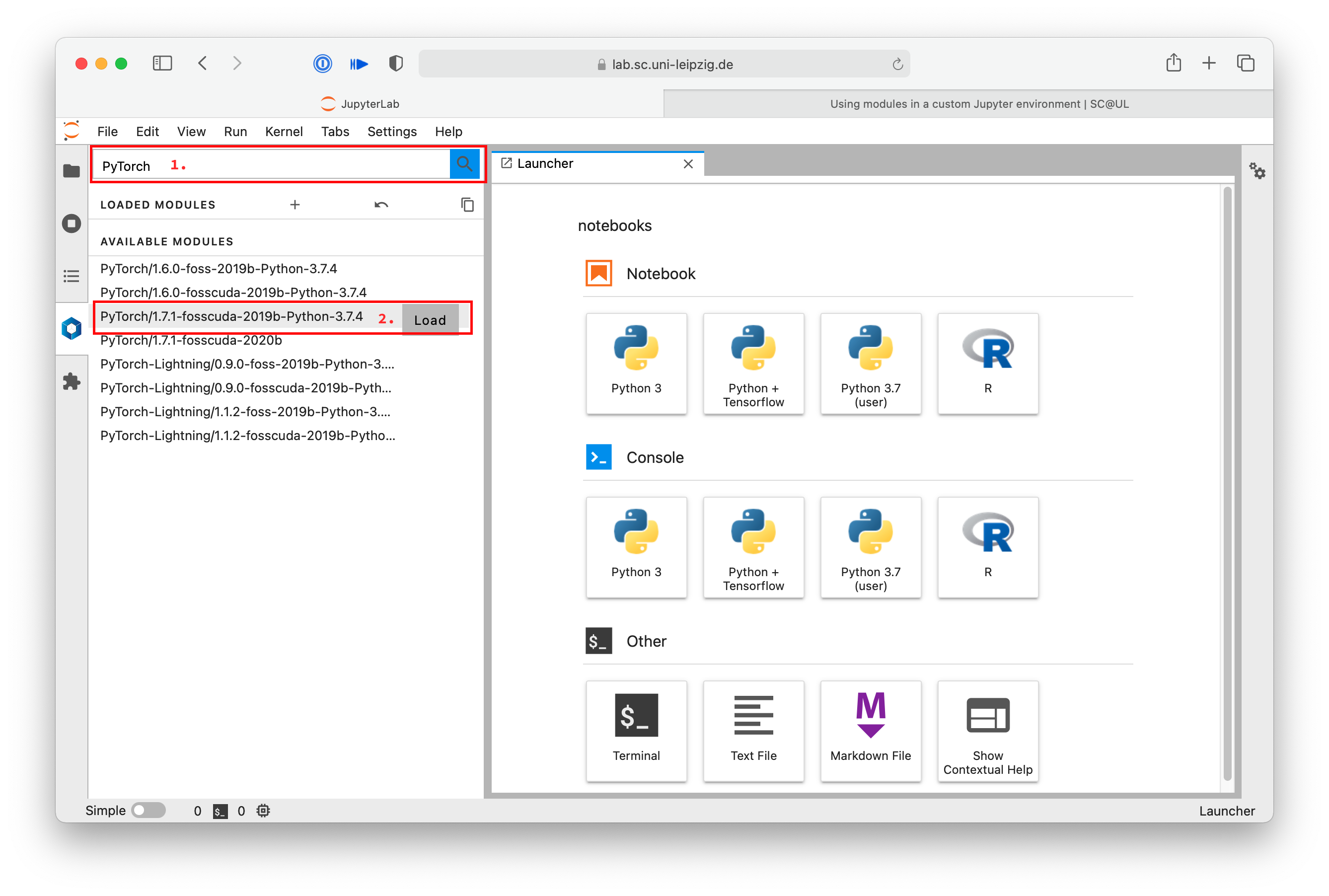
Task: Click Load for PyTorch/1.7.1-fosscuda-2019b
Action: 430,320
